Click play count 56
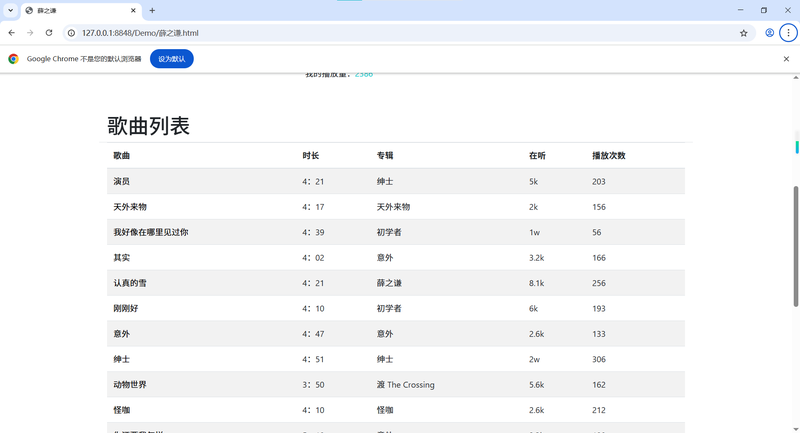800x433 pixels. pyautogui.click(x=597, y=232)
